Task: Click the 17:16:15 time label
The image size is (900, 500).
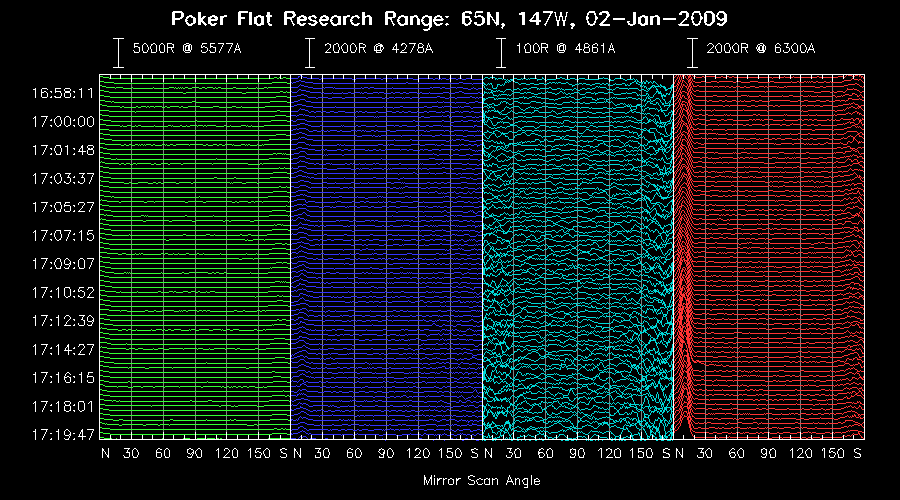Action: coord(63,378)
